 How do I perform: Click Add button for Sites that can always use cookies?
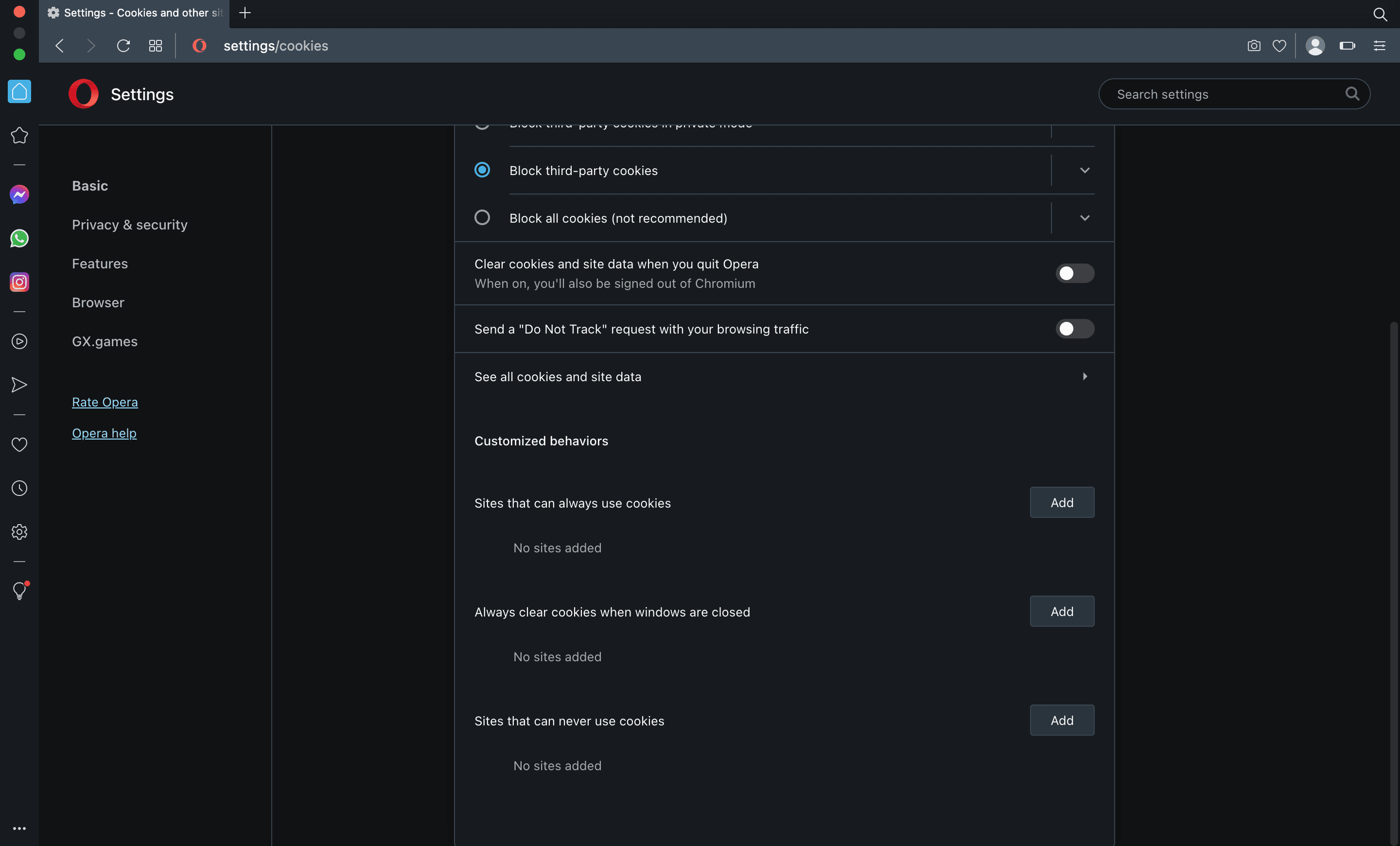(1062, 502)
